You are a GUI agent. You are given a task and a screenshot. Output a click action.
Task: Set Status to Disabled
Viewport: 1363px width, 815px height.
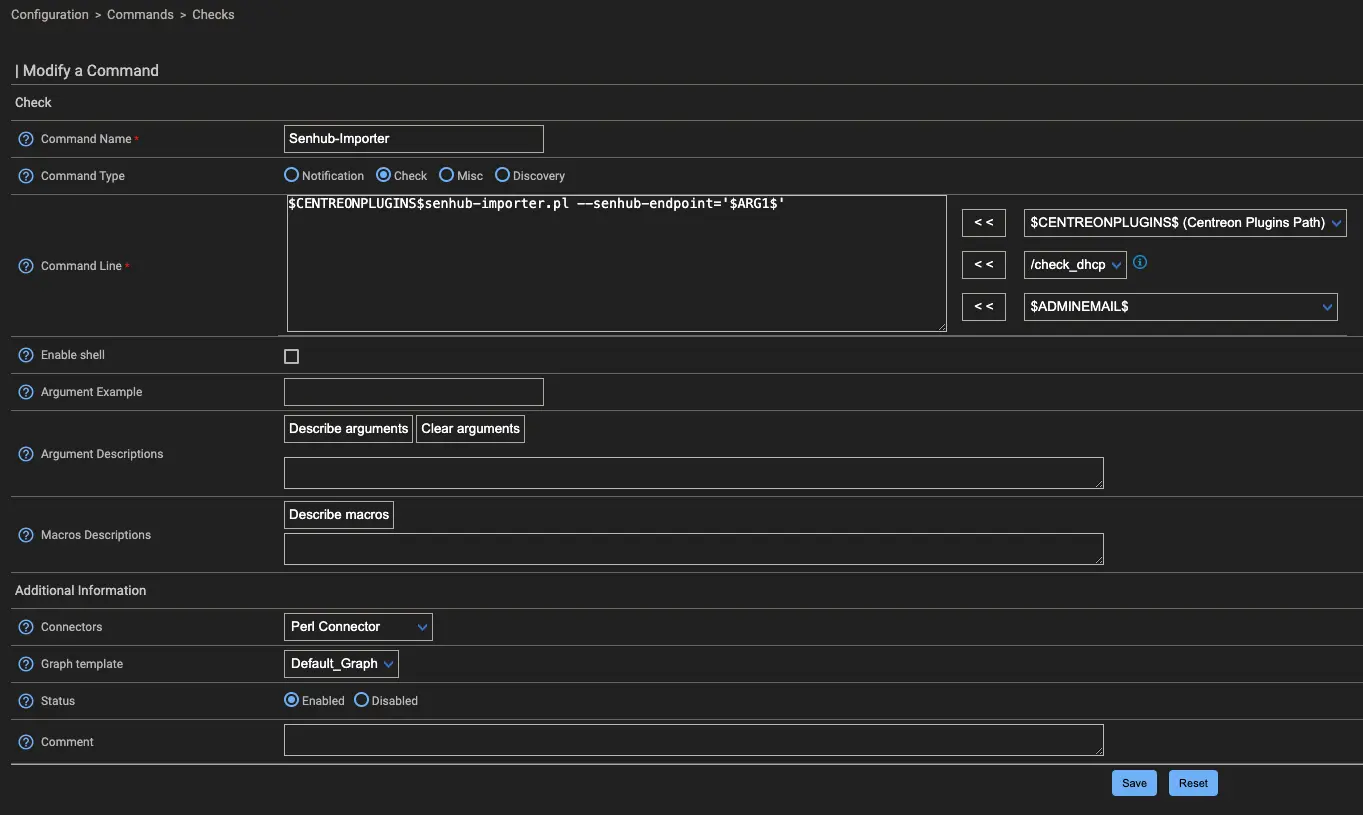pyautogui.click(x=361, y=700)
